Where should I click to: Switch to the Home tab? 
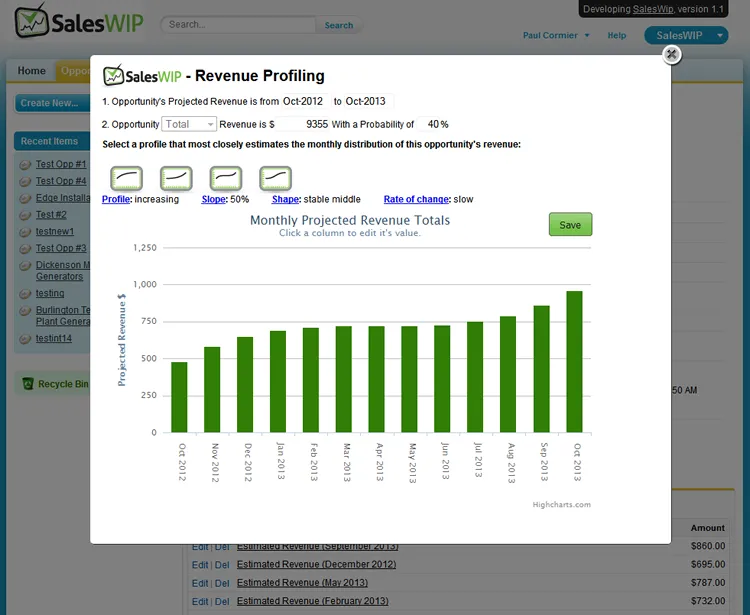point(32,71)
